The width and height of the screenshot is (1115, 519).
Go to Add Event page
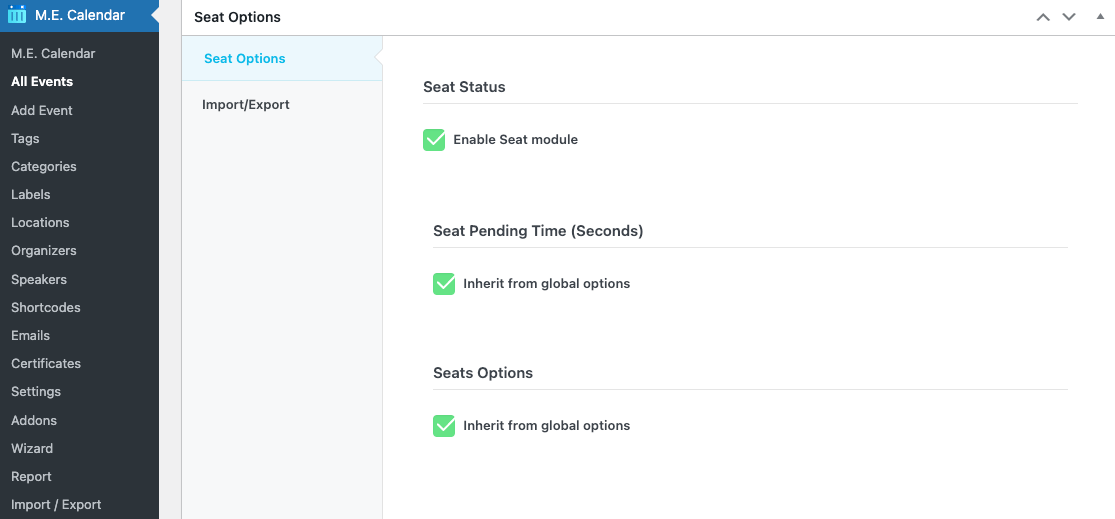tap(42, 110)
